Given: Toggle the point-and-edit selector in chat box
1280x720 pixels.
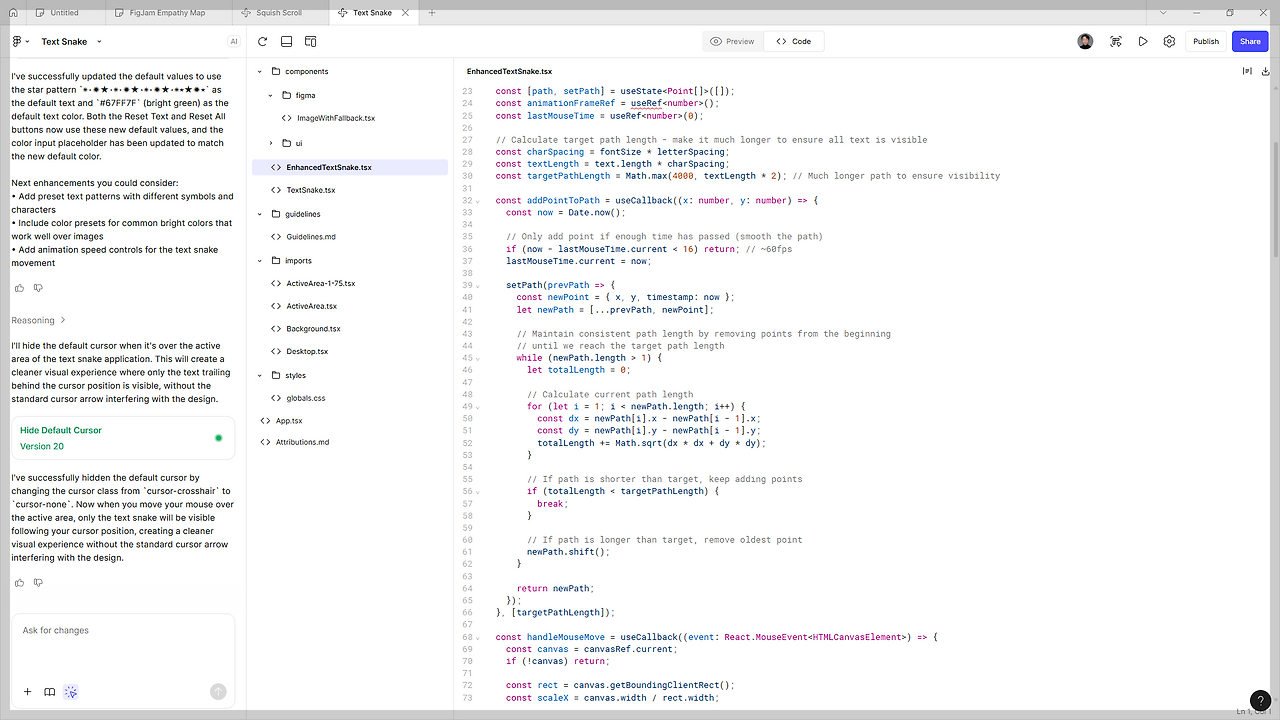Looking at the screenshot, I should click(x=71, y=692).
